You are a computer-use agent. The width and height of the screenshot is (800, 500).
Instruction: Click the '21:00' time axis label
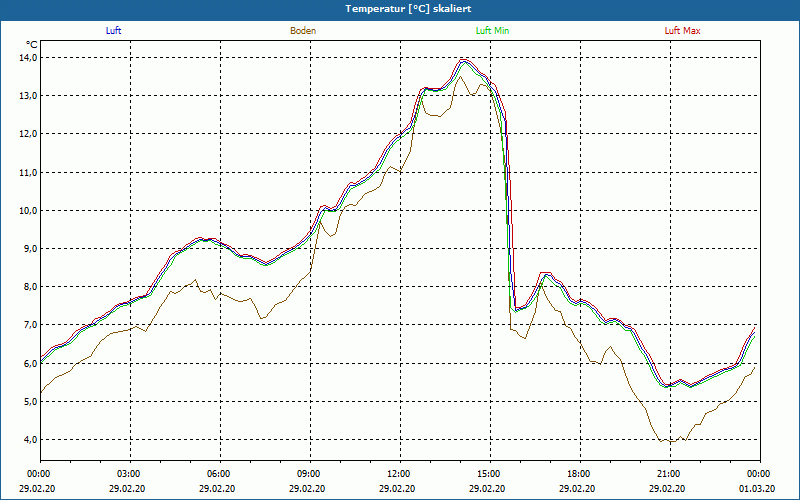click(670, 474)
